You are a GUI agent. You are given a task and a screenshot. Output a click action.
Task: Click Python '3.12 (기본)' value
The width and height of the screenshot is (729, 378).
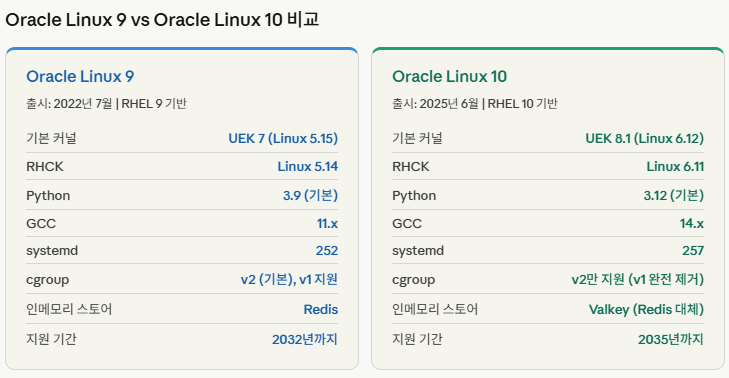tap(674, 195)
